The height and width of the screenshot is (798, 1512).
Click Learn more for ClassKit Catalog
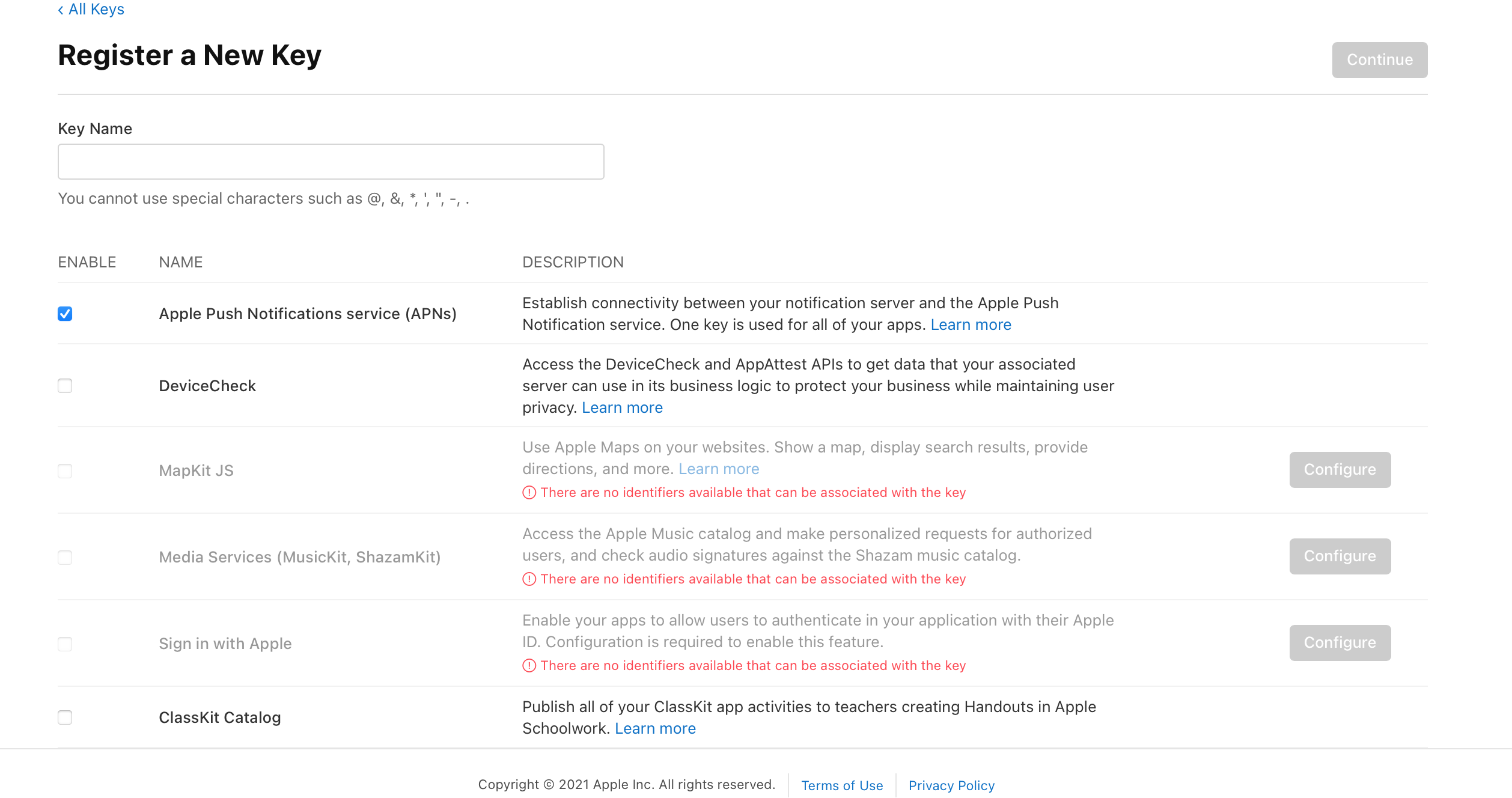click(x=655, y=728)
